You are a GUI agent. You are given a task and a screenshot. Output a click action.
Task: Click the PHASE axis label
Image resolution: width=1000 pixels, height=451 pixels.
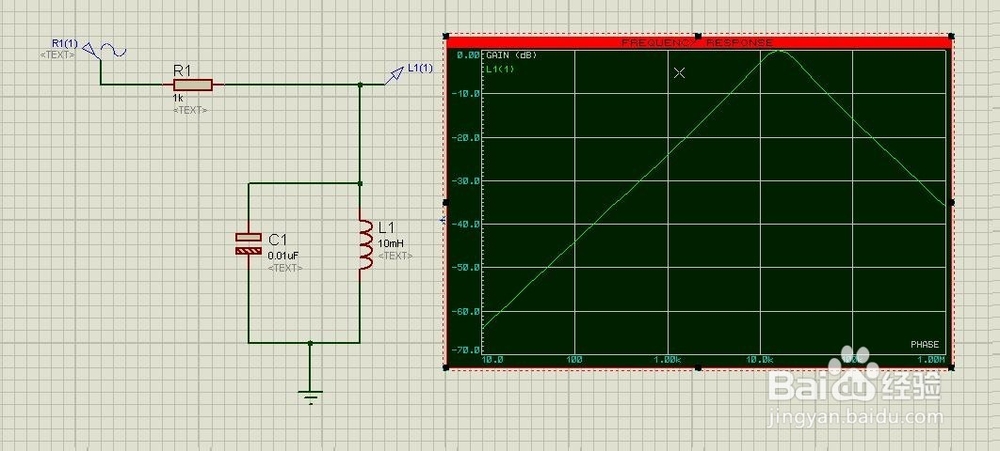[924, 344]
